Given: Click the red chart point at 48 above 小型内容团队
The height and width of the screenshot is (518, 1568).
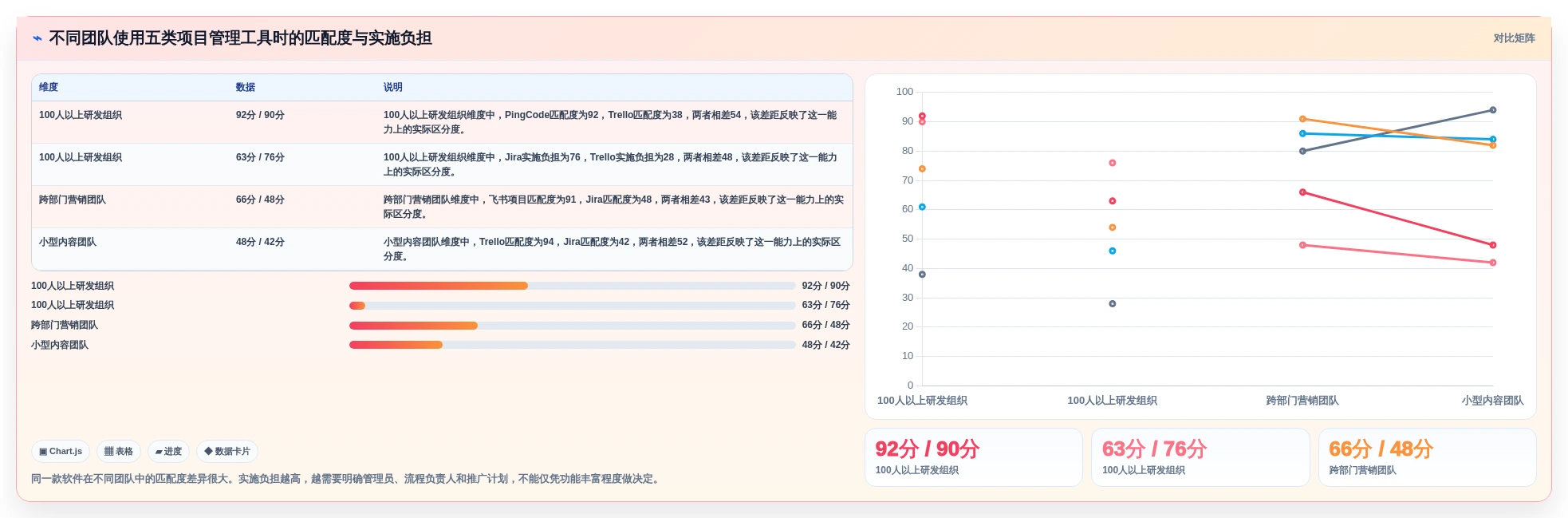Looking at the screenshot, I should coord(1492,245).
